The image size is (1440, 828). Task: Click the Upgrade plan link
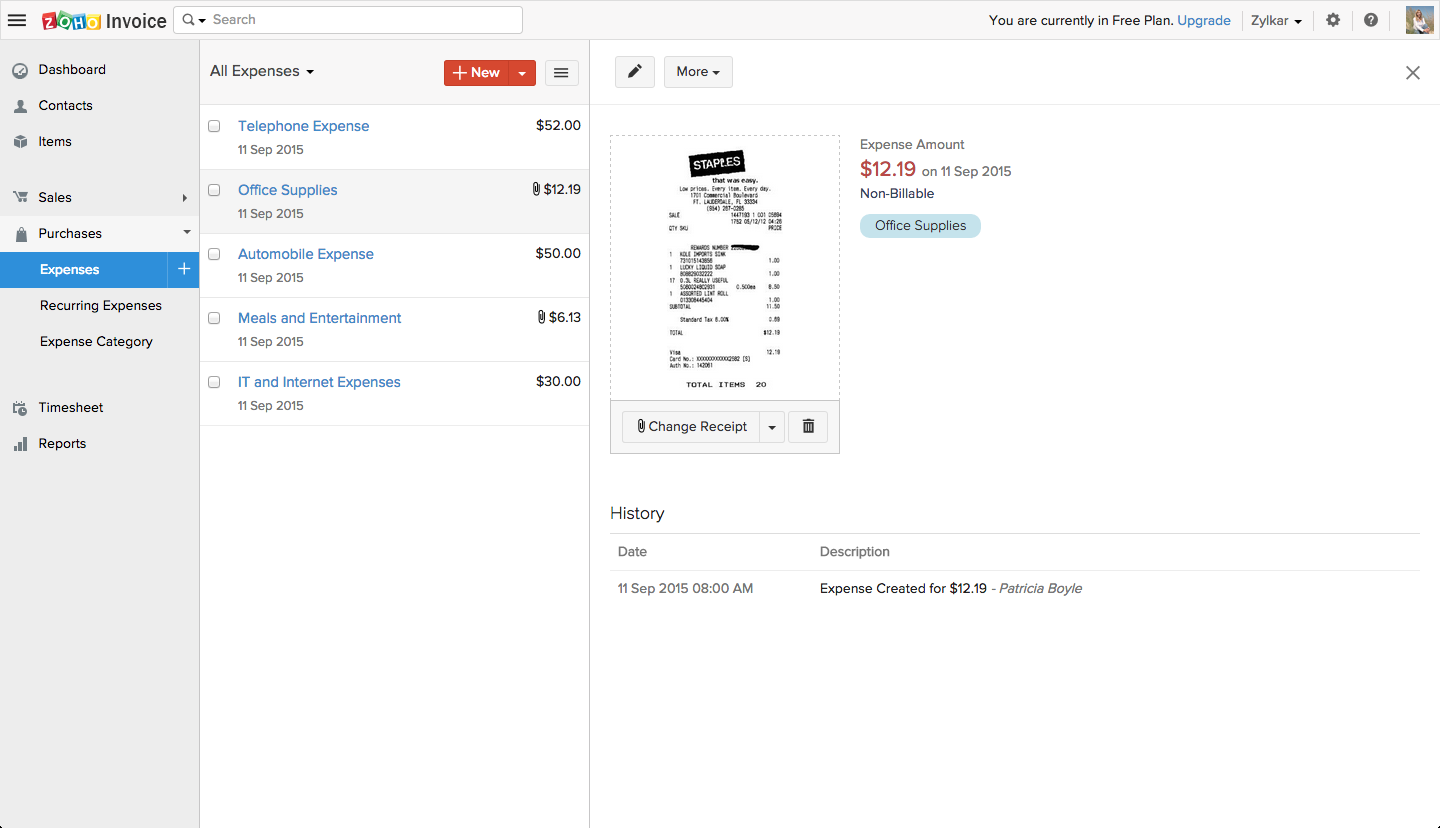click(1204, 20)
